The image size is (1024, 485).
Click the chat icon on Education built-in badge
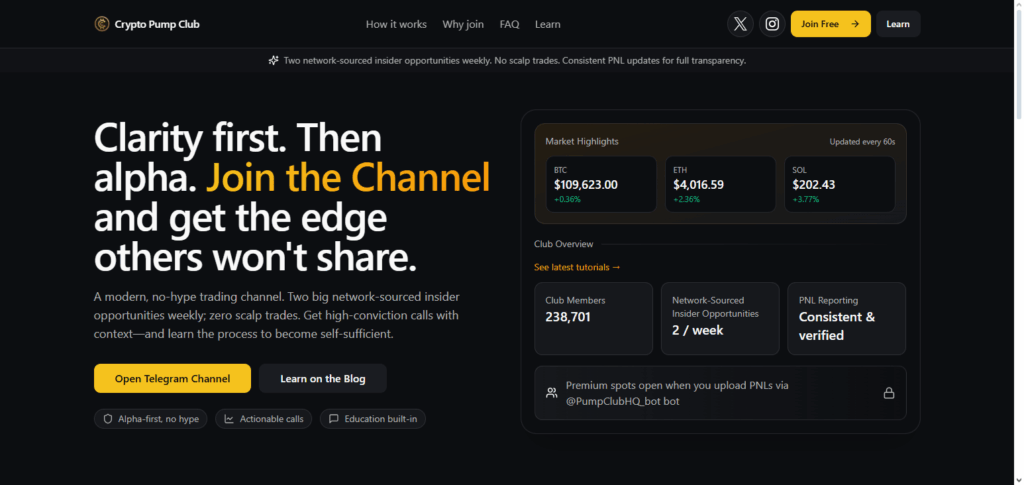(x=334, y=419)
